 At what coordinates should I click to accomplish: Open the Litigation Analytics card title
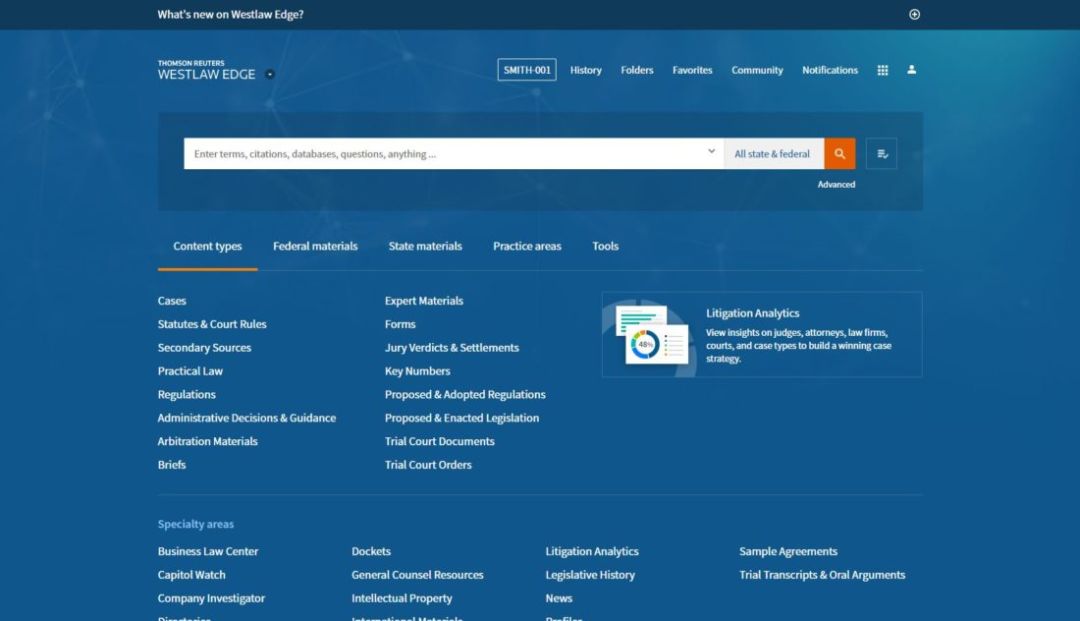[x=753, y=313]
